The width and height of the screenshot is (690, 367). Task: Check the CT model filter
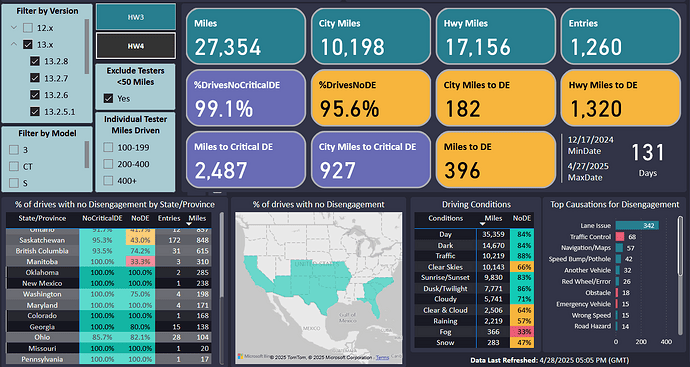click(x=14, y=166)
